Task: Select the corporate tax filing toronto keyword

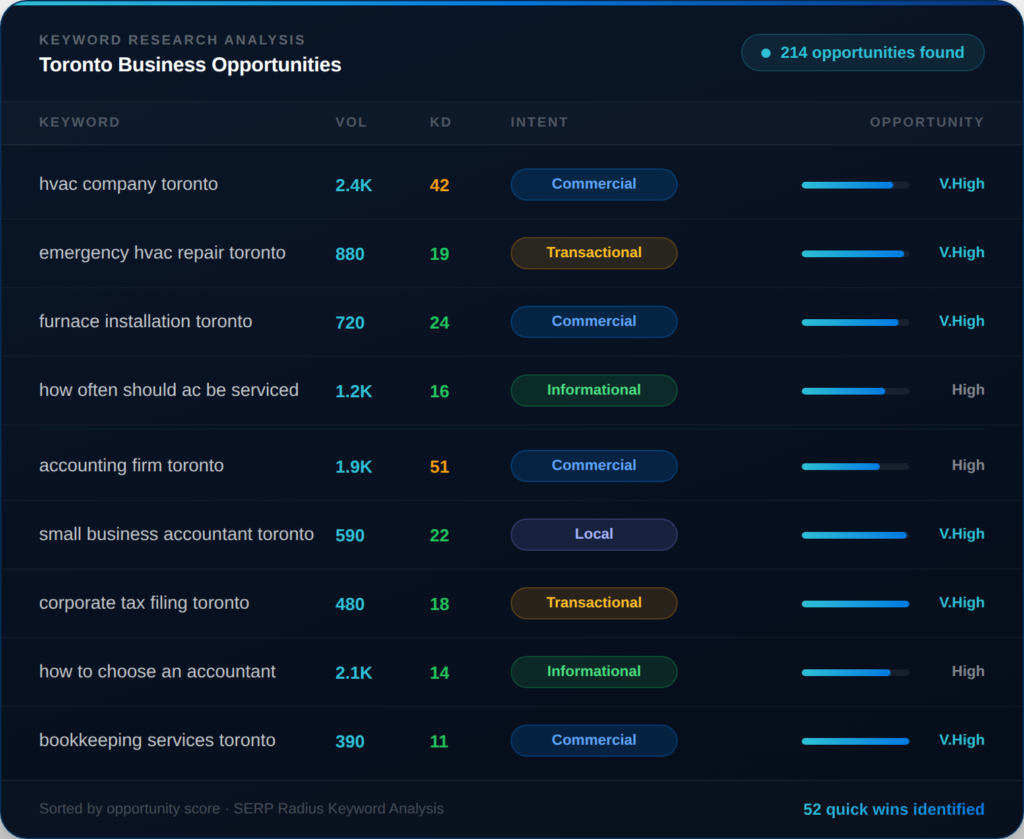Action: [x=144, y=603]
